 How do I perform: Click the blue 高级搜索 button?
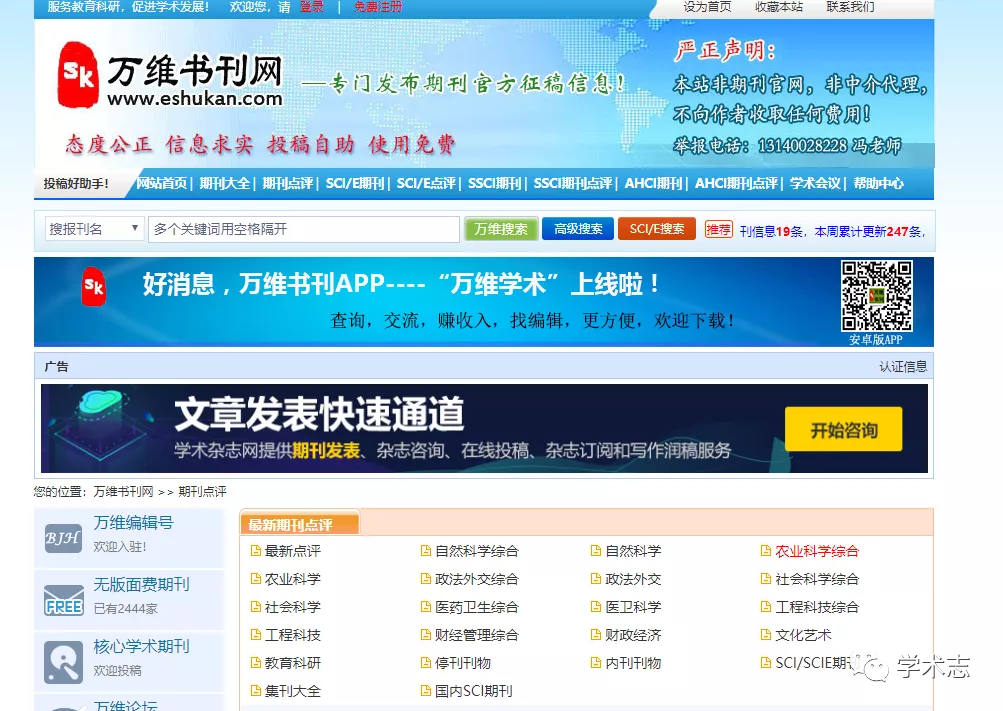tap(578, 228)
